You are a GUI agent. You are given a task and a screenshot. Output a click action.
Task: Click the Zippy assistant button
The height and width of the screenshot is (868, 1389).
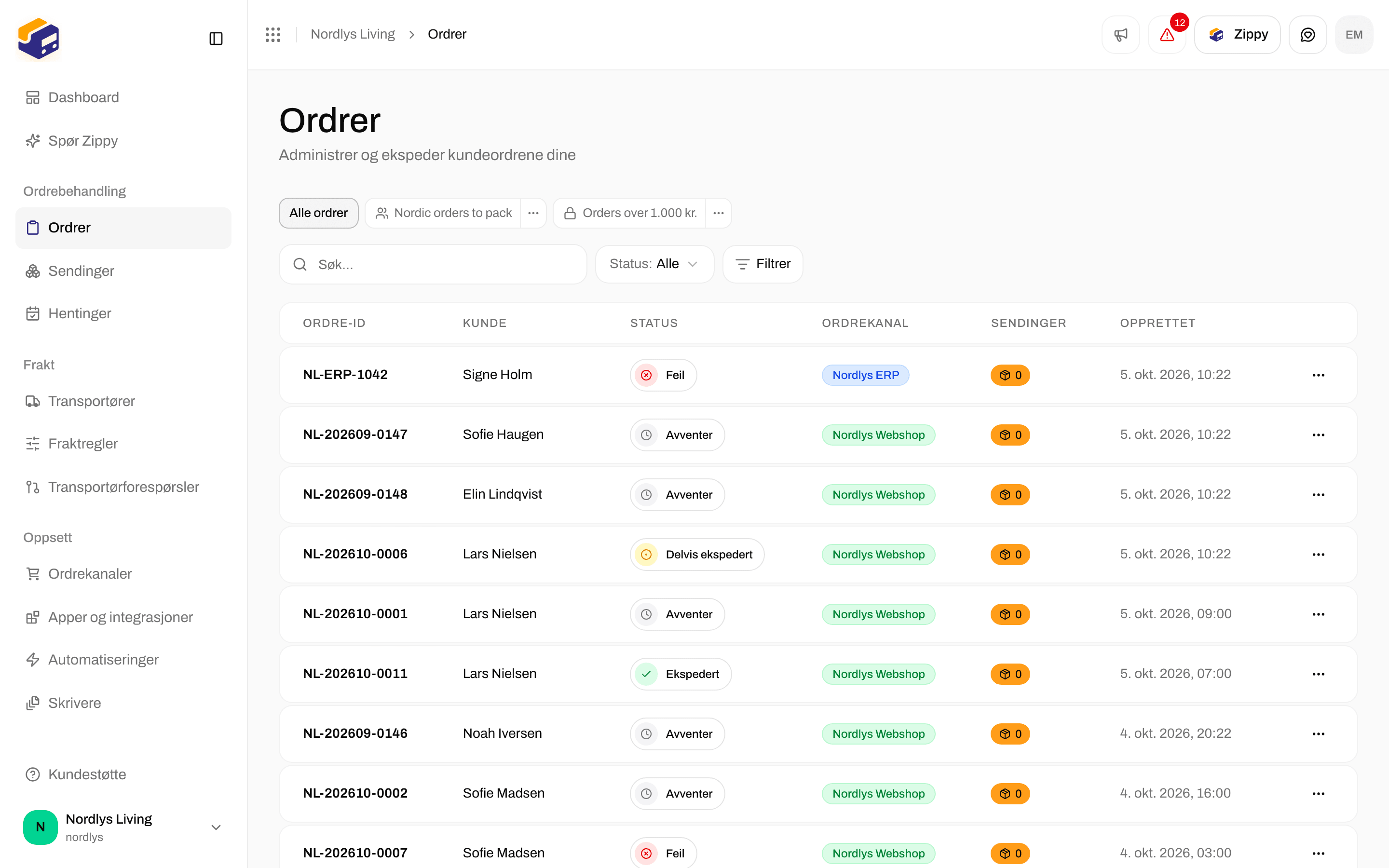1238,34
